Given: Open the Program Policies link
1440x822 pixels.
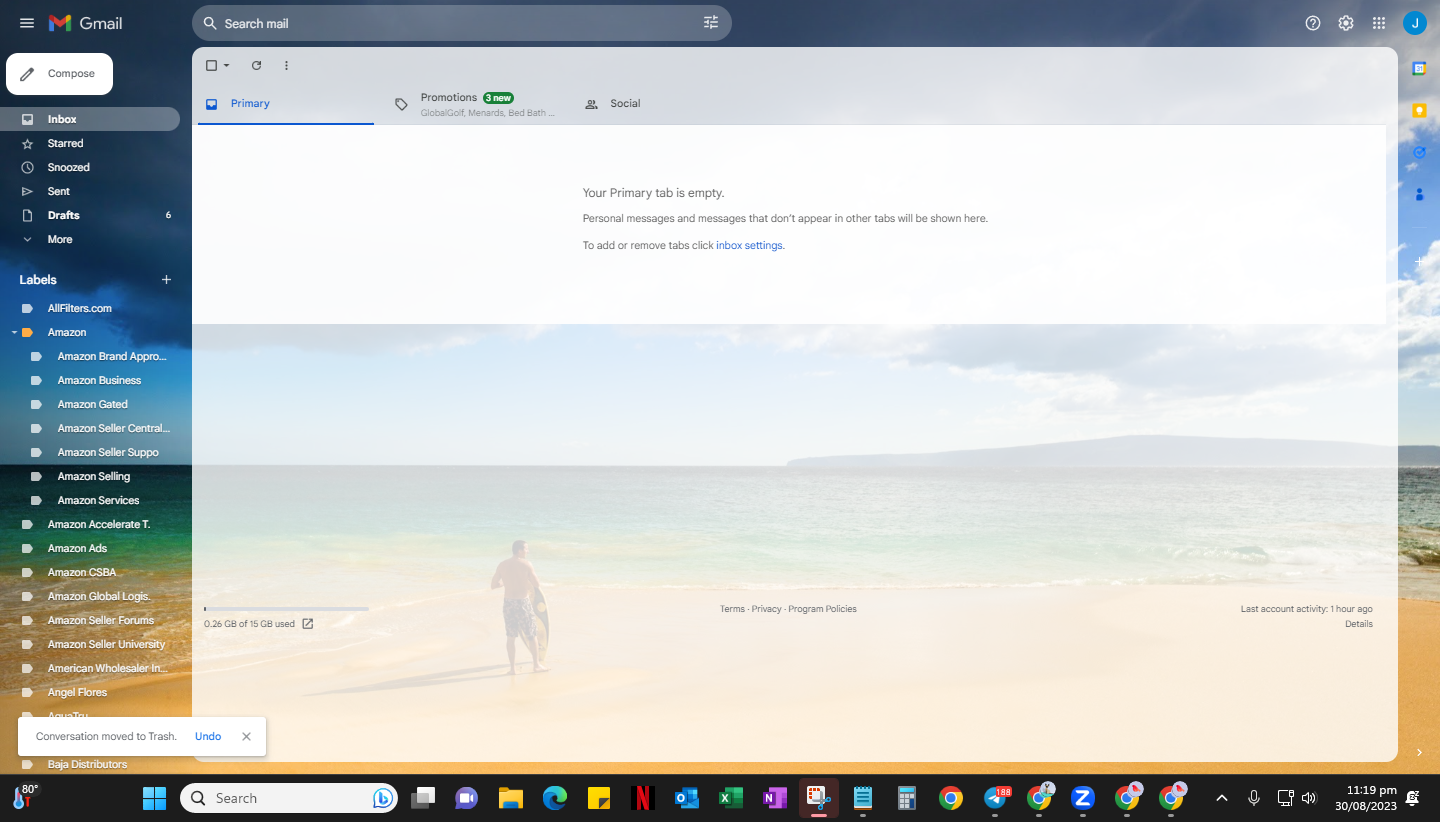Looking at the screenshot, I should point(822,609).
